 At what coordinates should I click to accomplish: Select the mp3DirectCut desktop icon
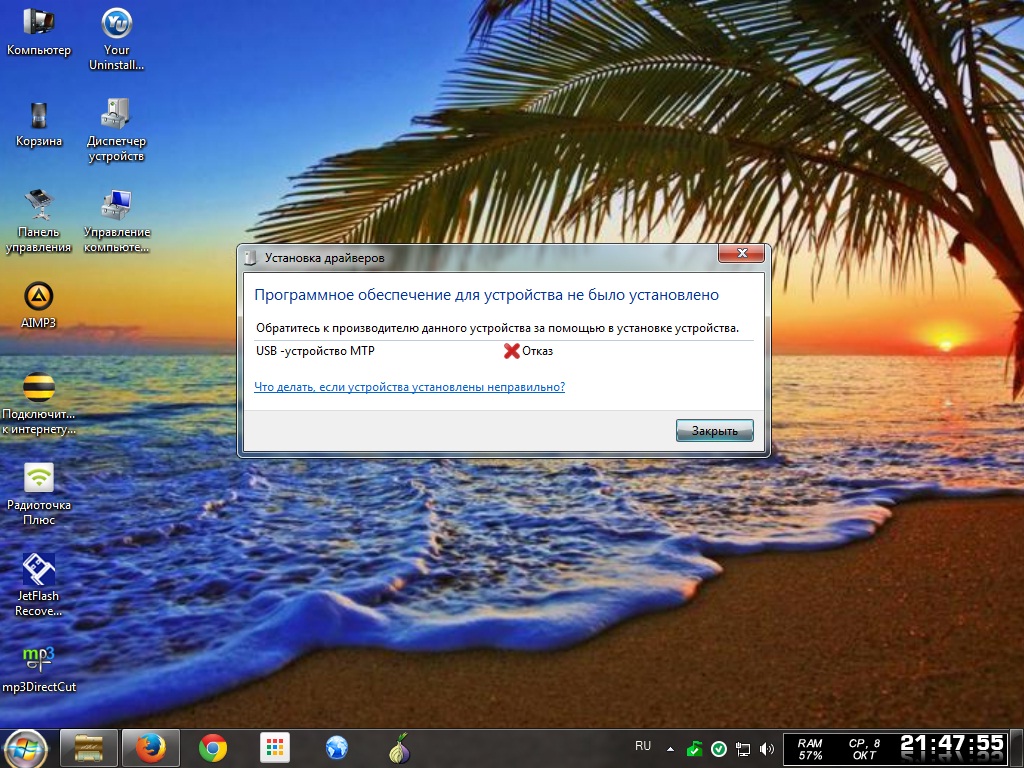[x=39, y=659]
